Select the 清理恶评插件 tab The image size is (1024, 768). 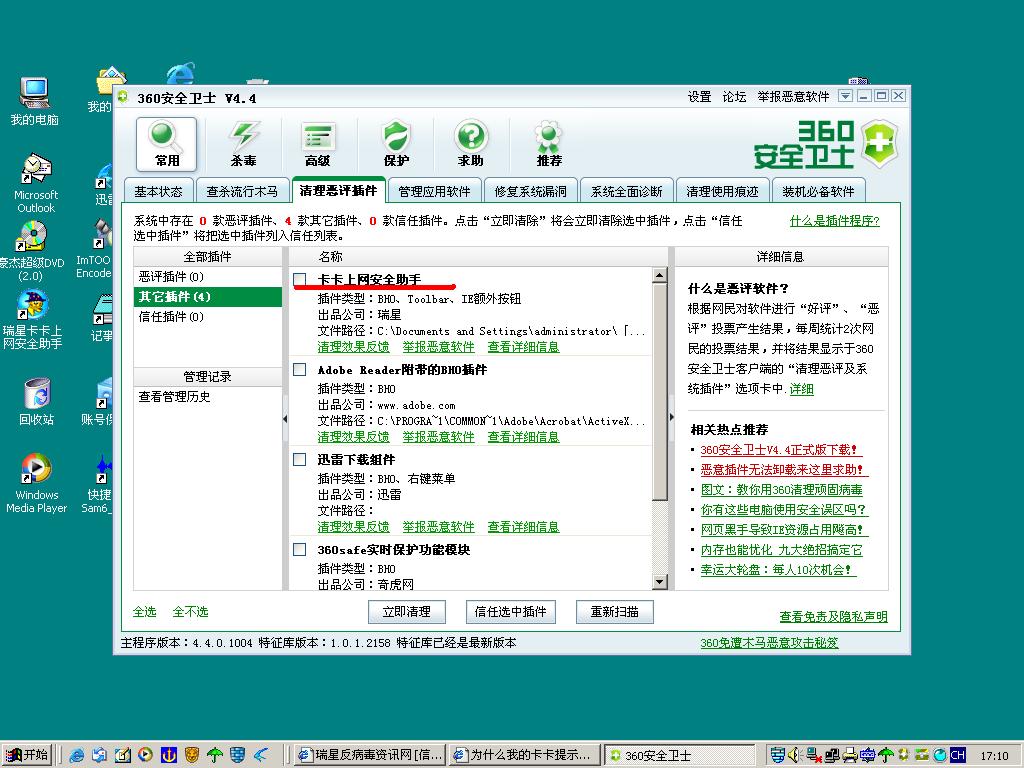tap(338, 190)
